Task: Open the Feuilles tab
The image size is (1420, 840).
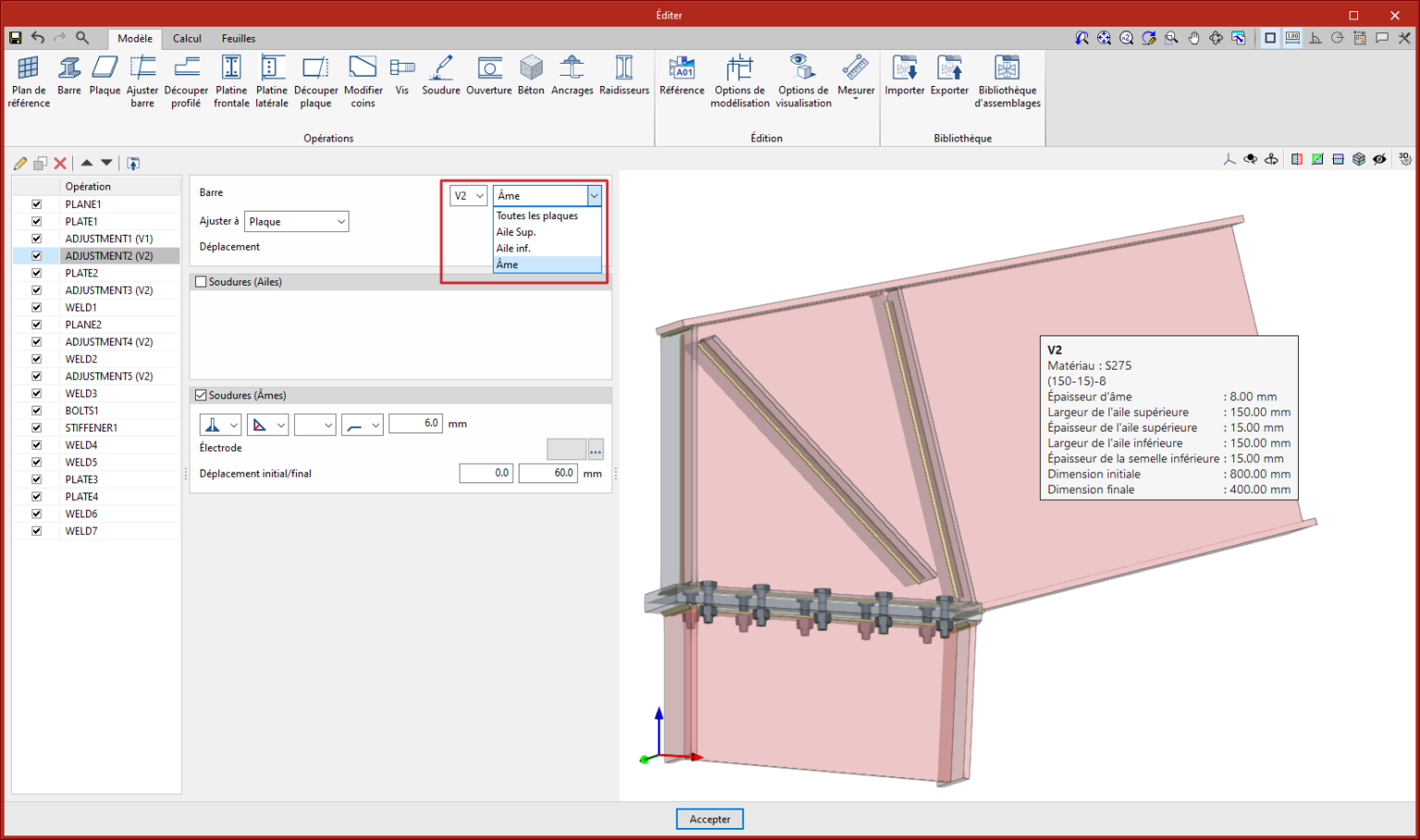Action: pyautogui.click(x=239, y=39)
